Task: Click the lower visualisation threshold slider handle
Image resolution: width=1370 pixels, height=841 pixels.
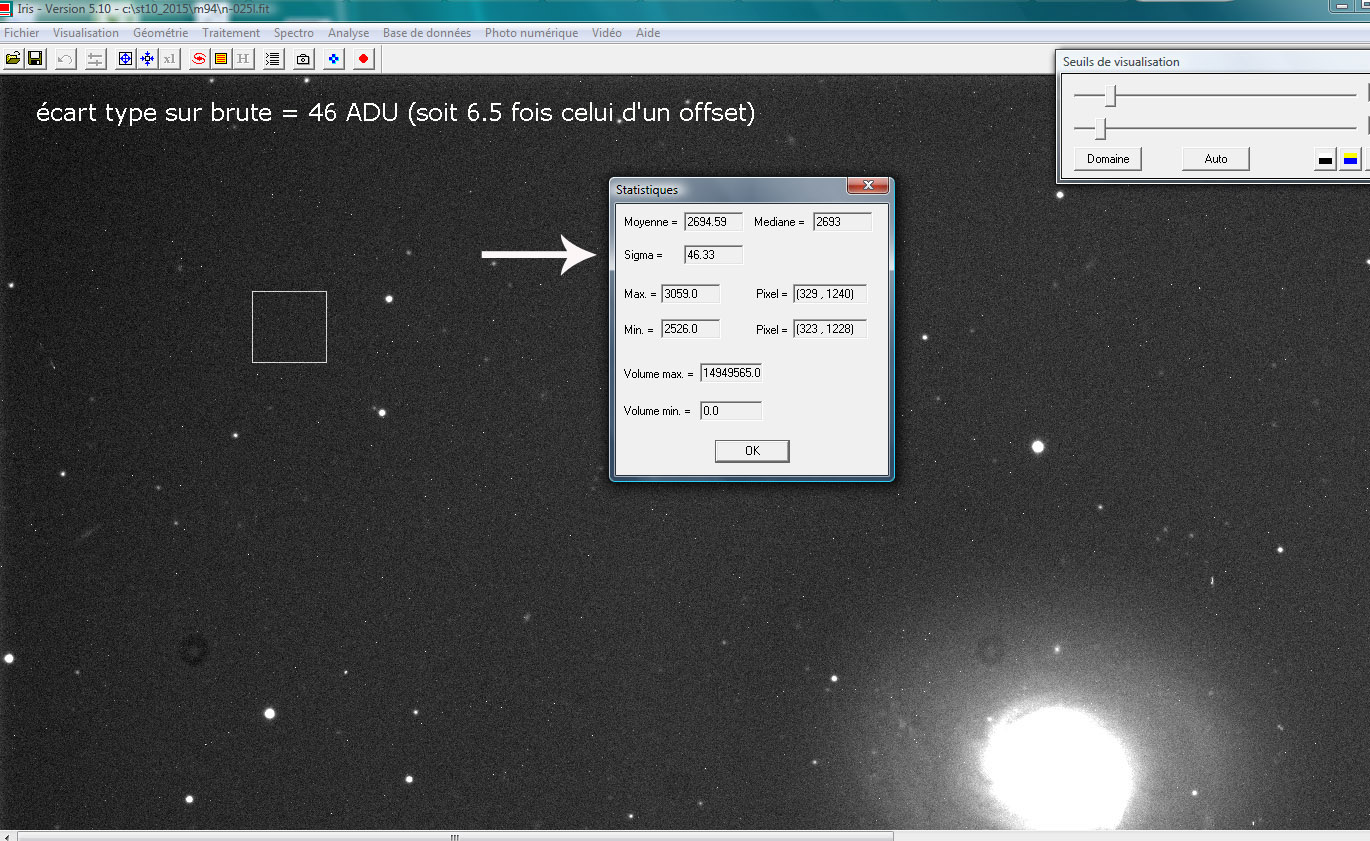Action: 1101,128
